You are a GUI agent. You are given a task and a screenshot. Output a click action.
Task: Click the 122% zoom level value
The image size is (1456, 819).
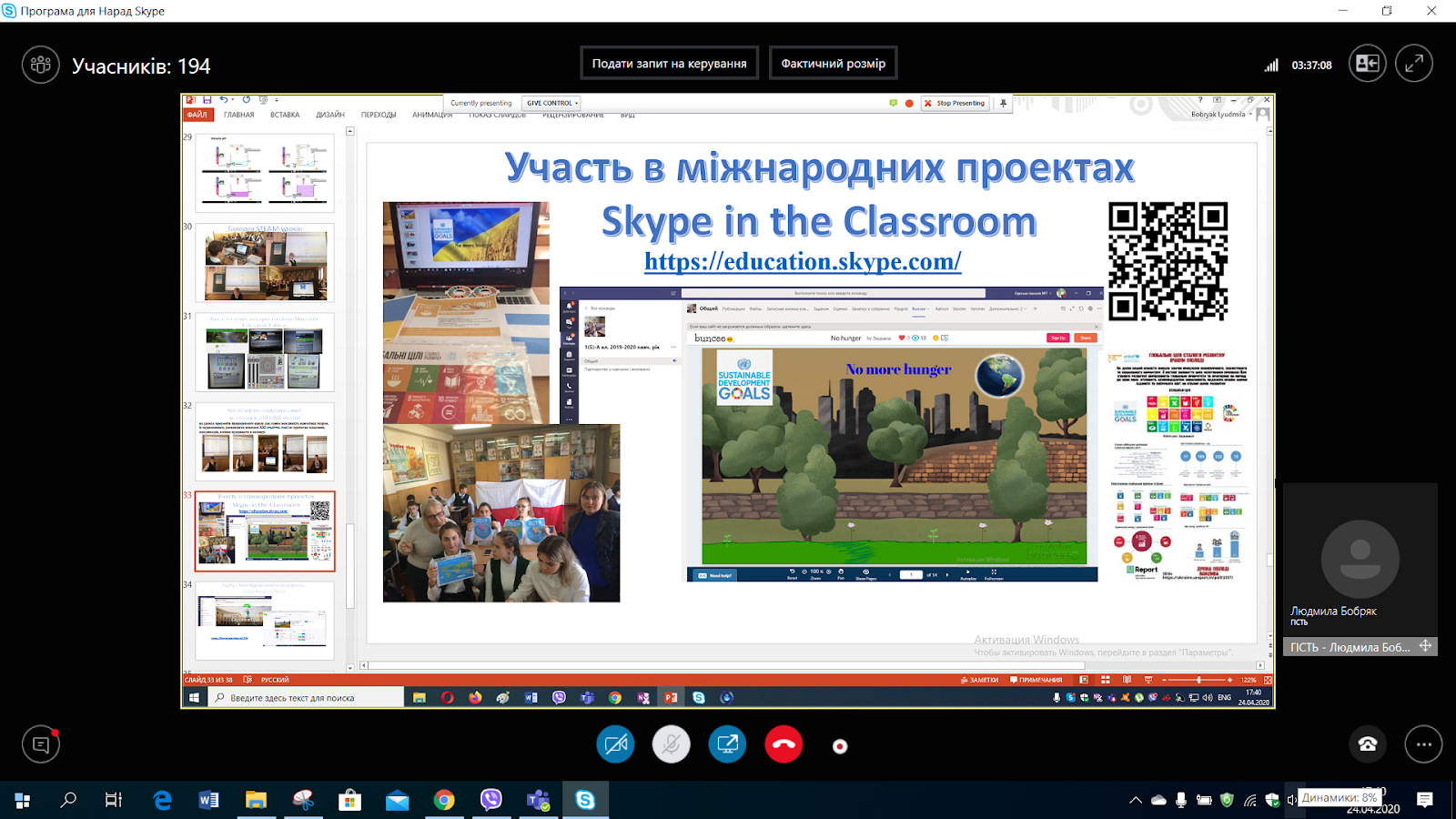click(x=1249, y=680)
